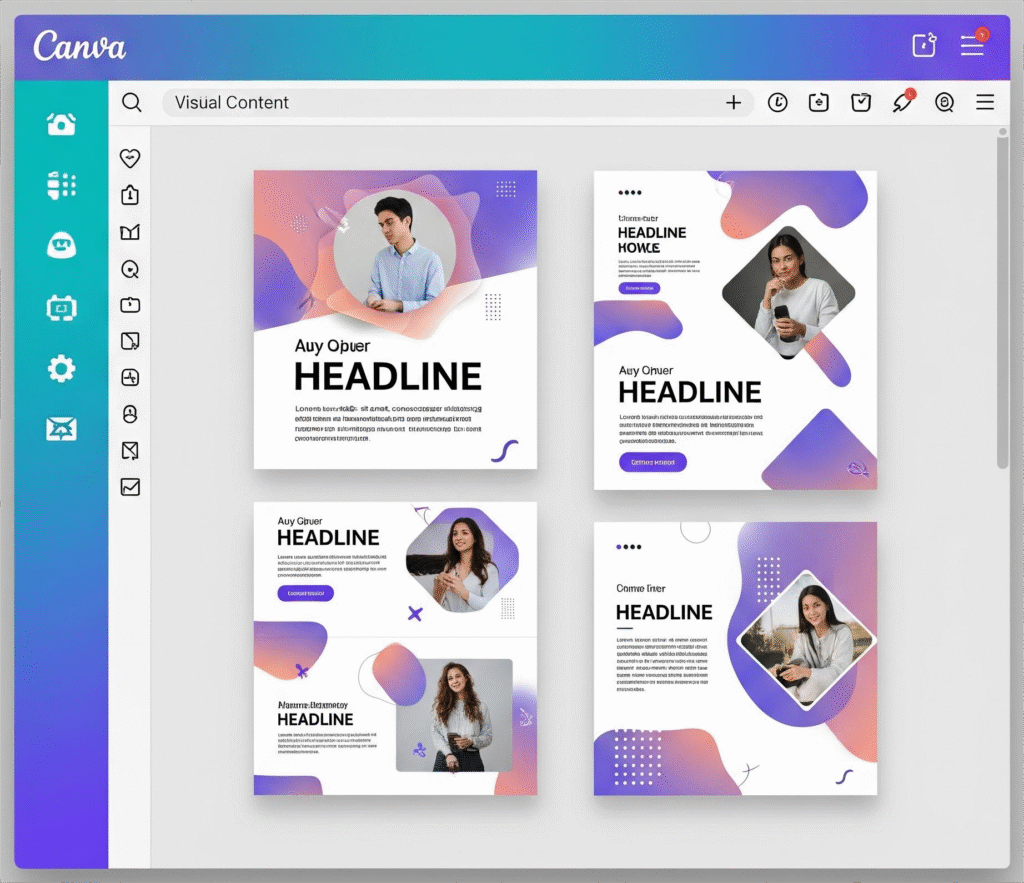The width and height of the screenshot is (1024, 883).
Task: Go to home via house sidebar icon
Action: [61, 123]
